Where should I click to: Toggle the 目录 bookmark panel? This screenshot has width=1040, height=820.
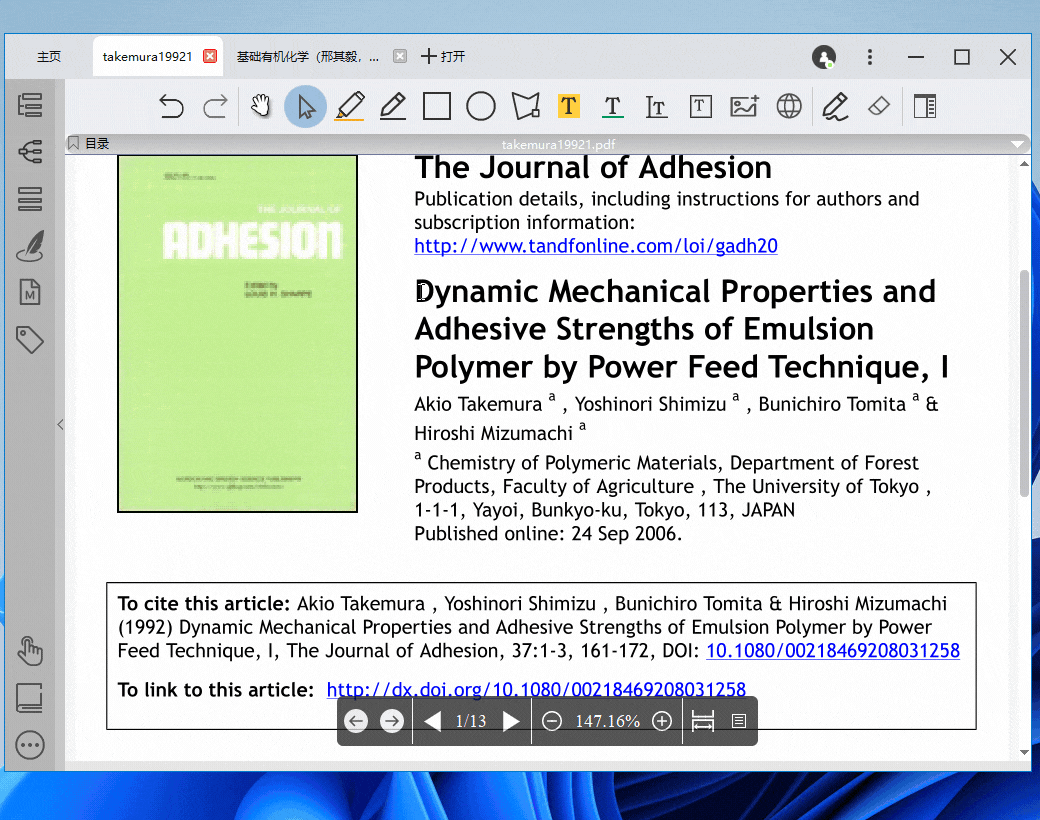89,144
